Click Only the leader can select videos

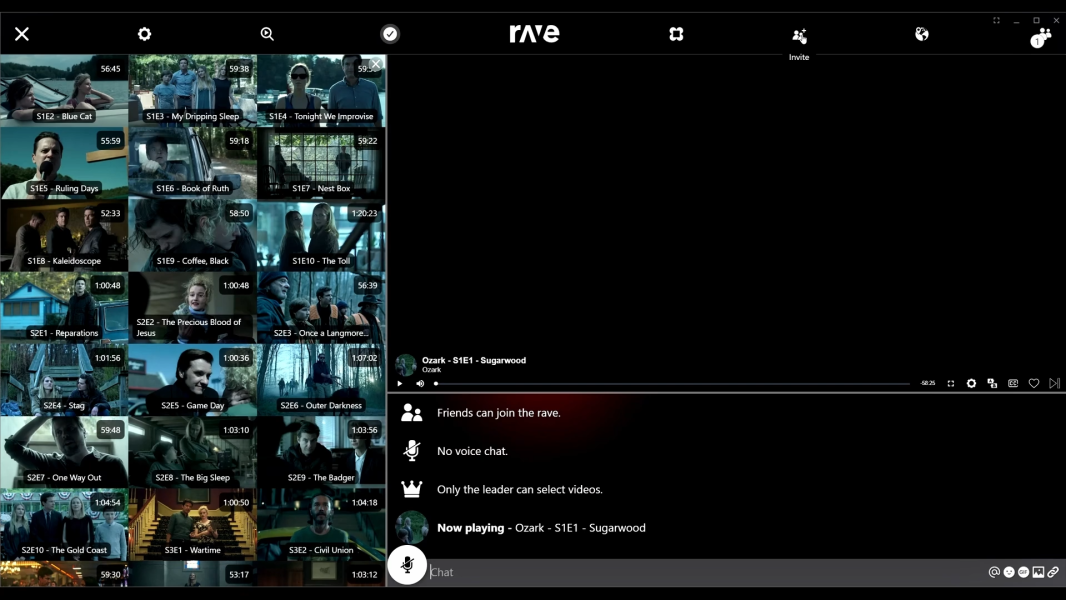(x=519, y=489)
